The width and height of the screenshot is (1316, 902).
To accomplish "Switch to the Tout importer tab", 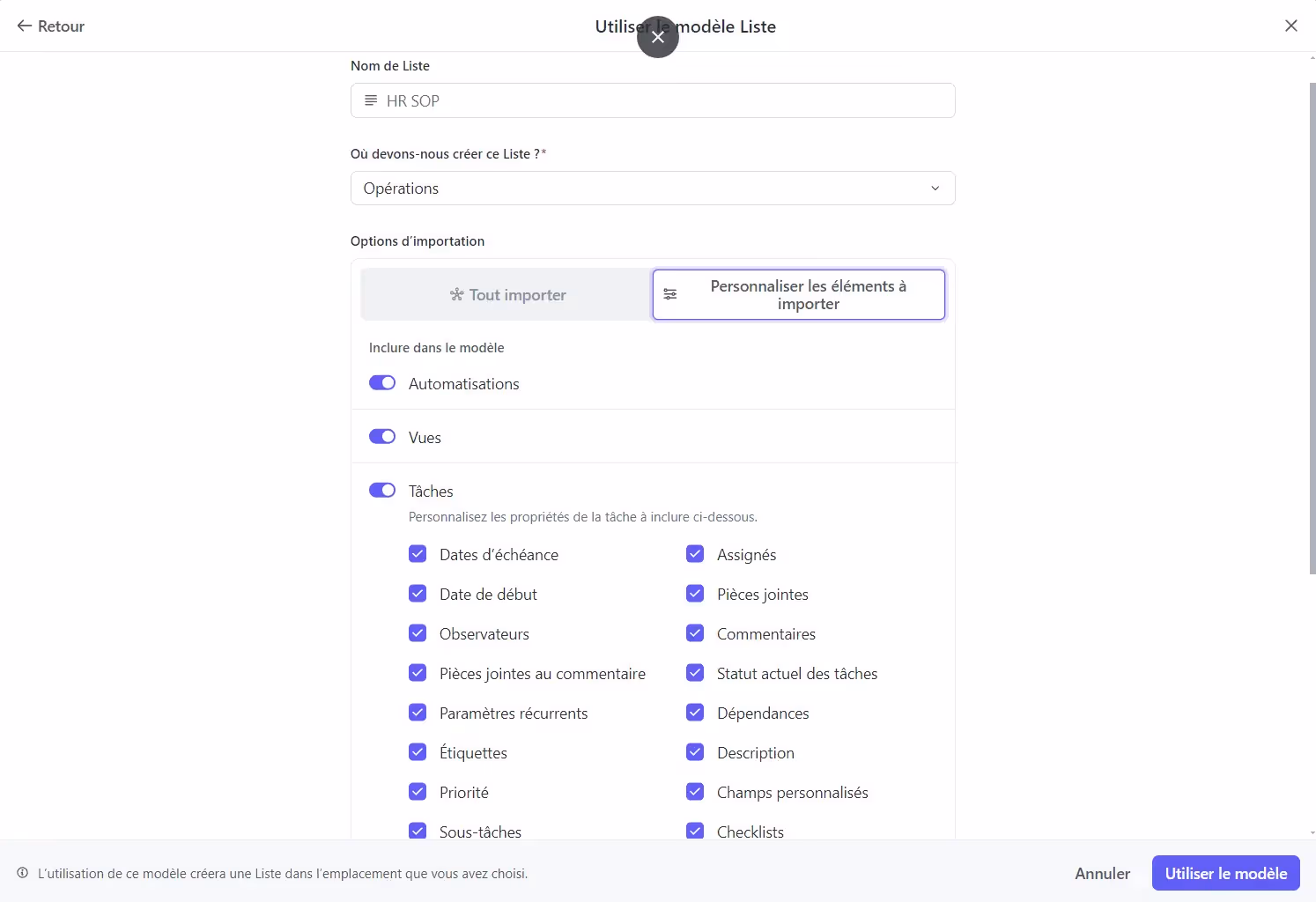I will click(x=506, y=294).
